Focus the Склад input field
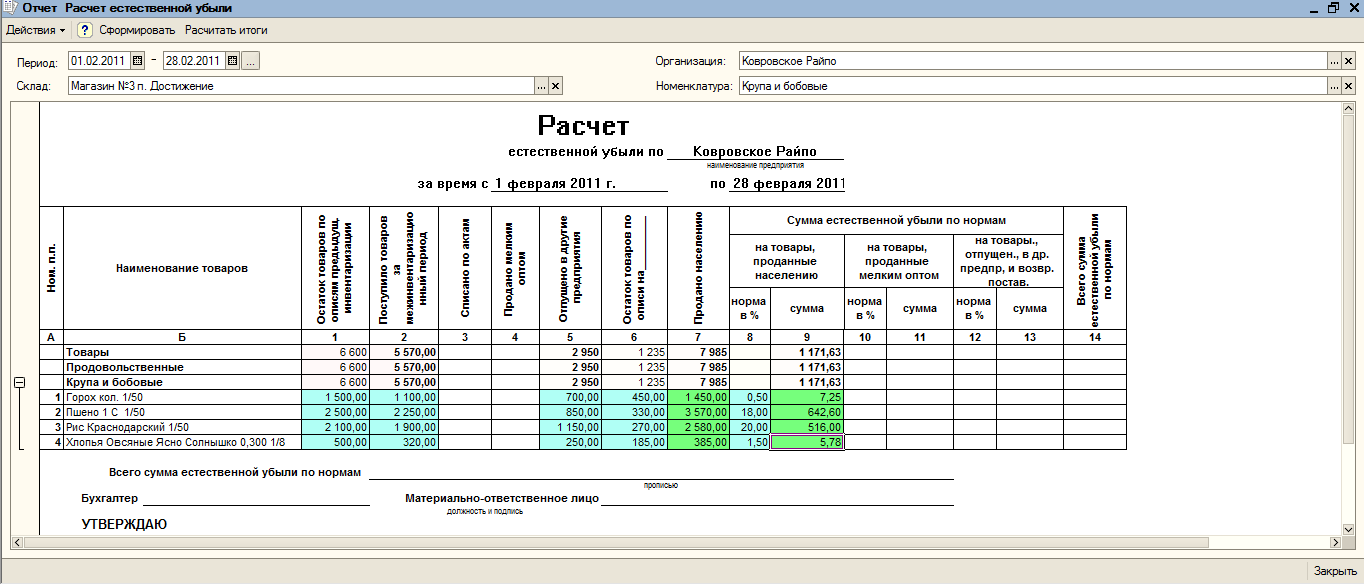This screenshot has width=1364, height=585. click(x=301, y=86)
